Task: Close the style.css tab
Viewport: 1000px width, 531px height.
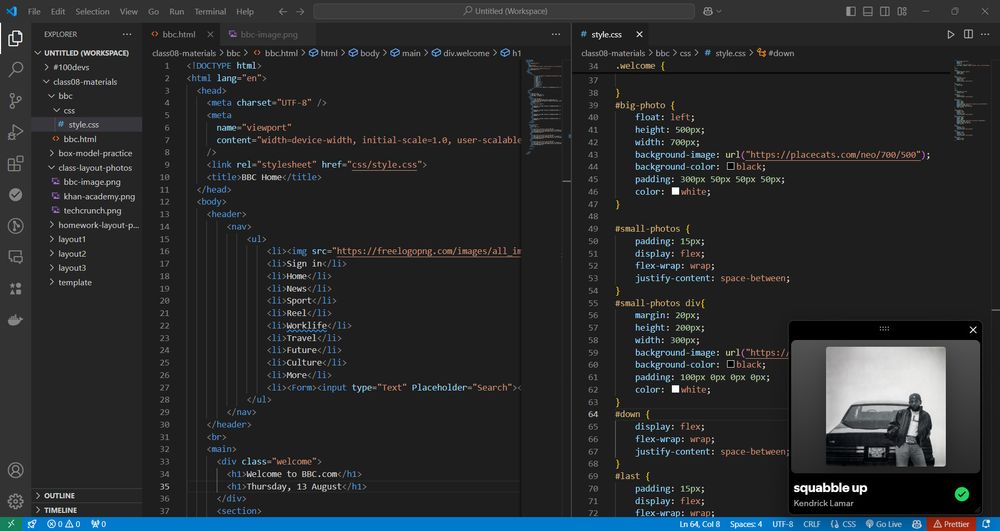Action: coord(639,34)
